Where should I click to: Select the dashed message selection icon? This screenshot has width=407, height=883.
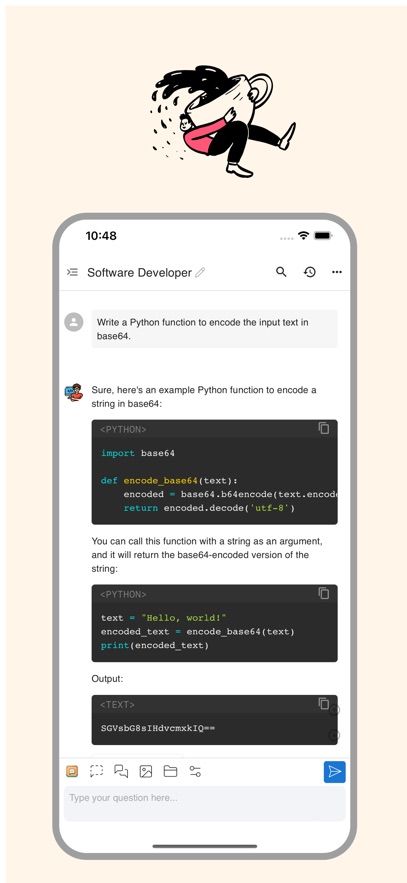point(96,771)
